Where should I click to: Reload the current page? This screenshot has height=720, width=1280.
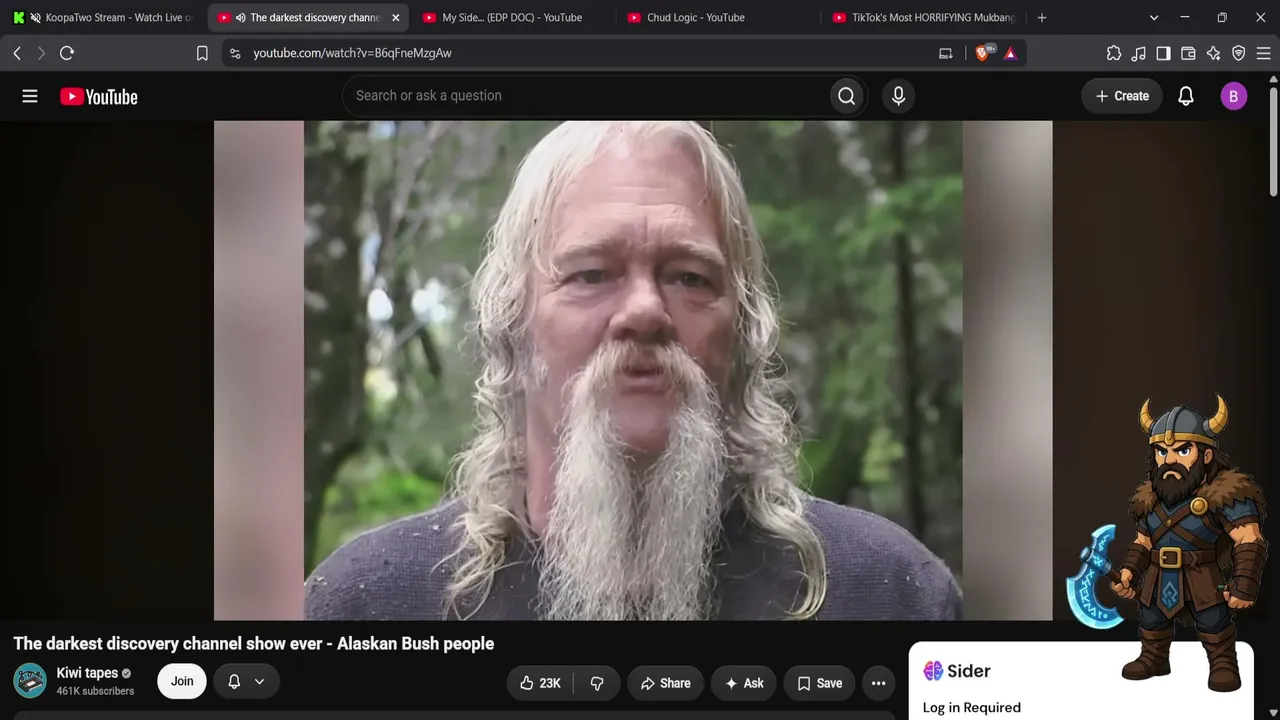67,53
